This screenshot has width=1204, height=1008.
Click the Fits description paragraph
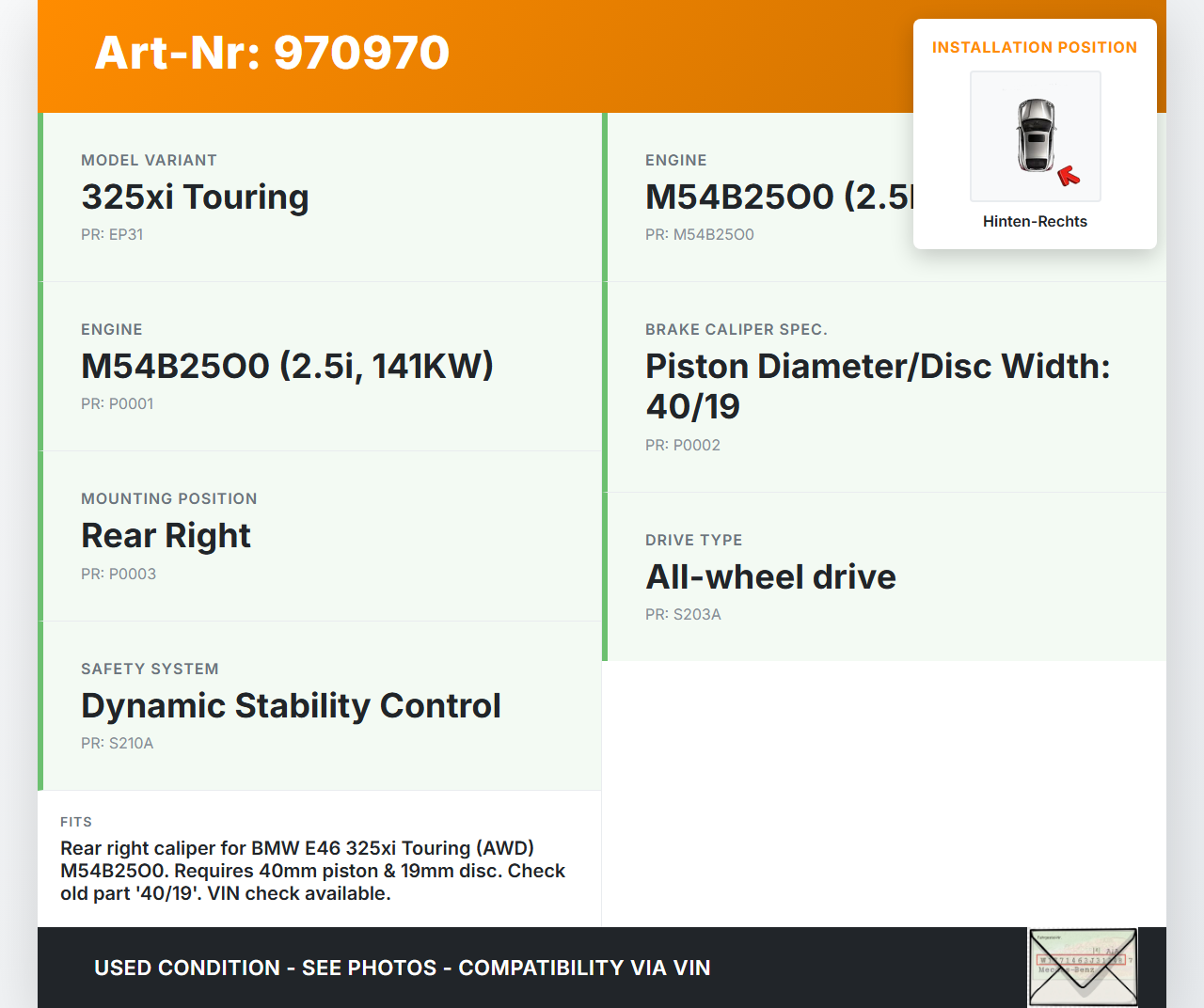(x=312, y=872)
